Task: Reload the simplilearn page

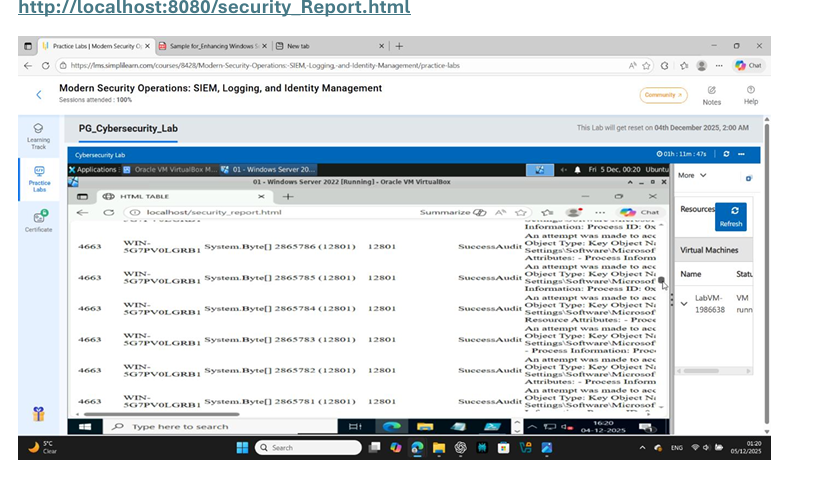Action: [x=46, y=65]
